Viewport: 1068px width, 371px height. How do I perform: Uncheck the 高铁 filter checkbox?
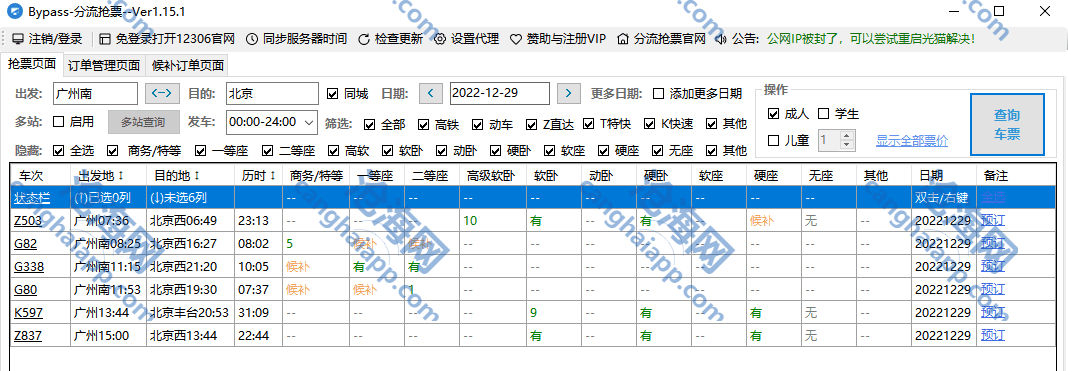pos(423,125)
